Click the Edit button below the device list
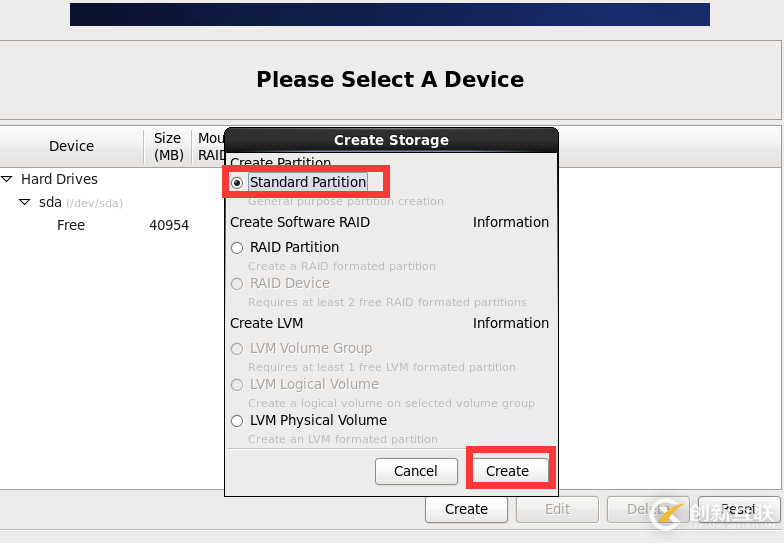 tap(558, 509)
